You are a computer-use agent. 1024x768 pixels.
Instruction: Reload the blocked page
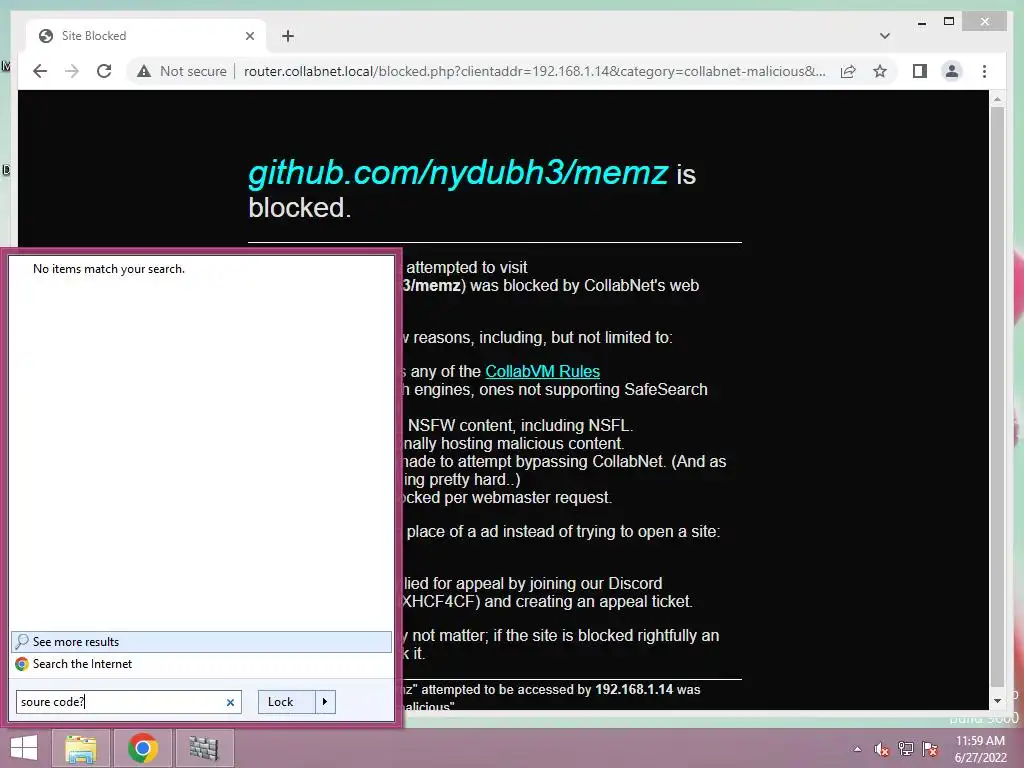[x=104, y=71]
